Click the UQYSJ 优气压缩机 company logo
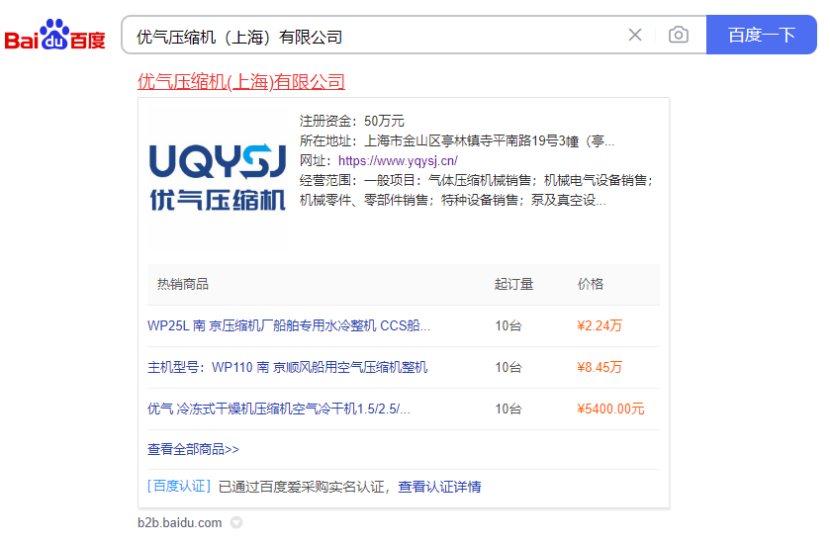The width and height of the screenshot is (830, 546). [218, 177]
